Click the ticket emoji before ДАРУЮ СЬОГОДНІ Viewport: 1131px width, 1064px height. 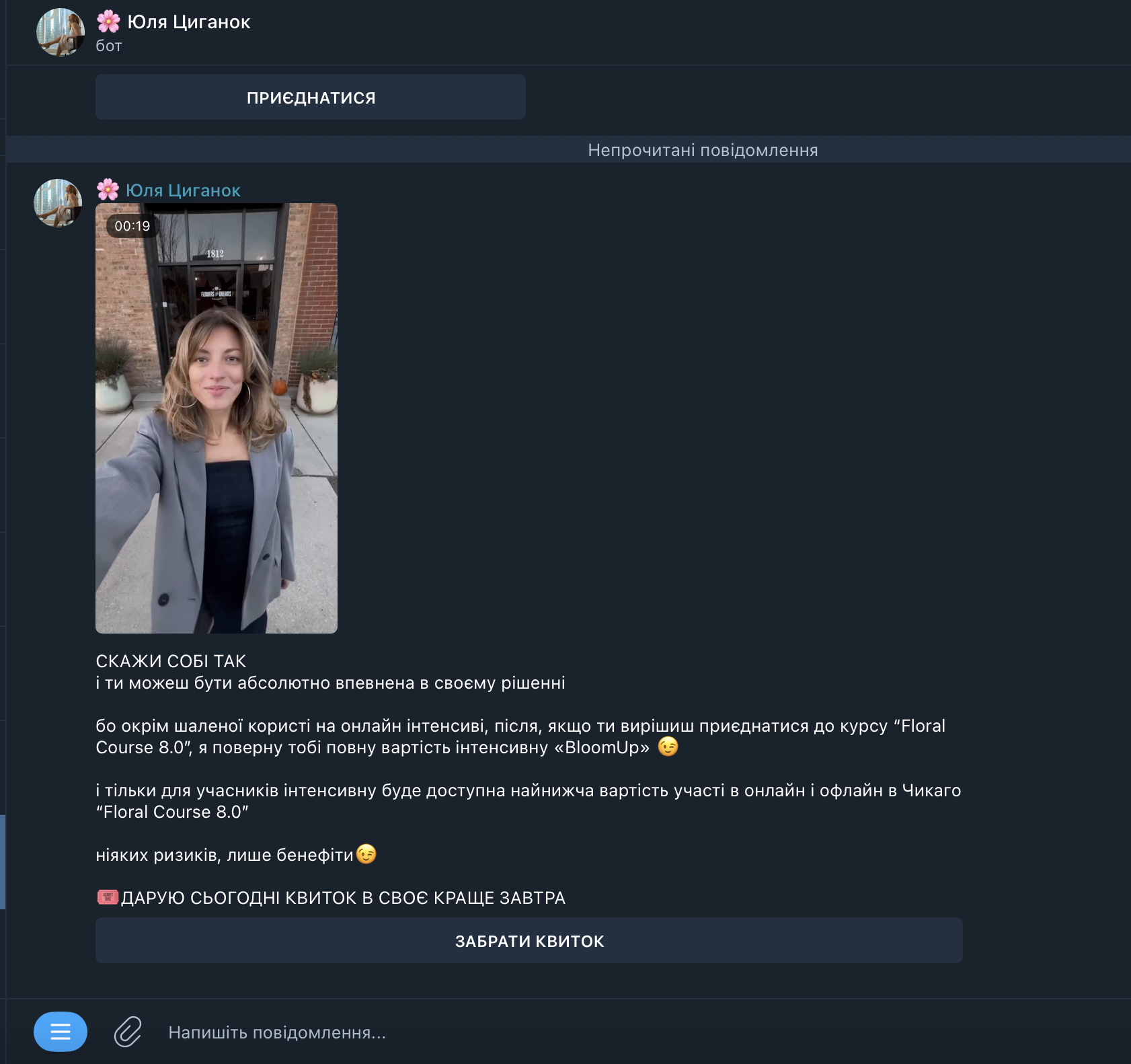click(x=108, y=897)
